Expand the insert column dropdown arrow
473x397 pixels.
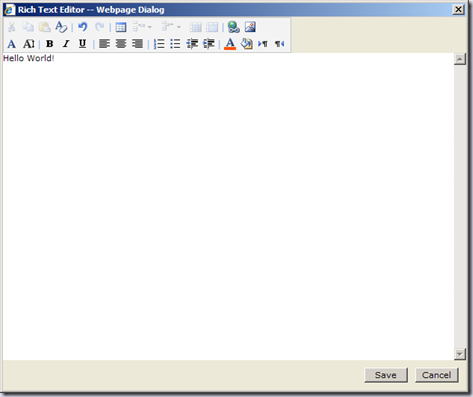179,27
